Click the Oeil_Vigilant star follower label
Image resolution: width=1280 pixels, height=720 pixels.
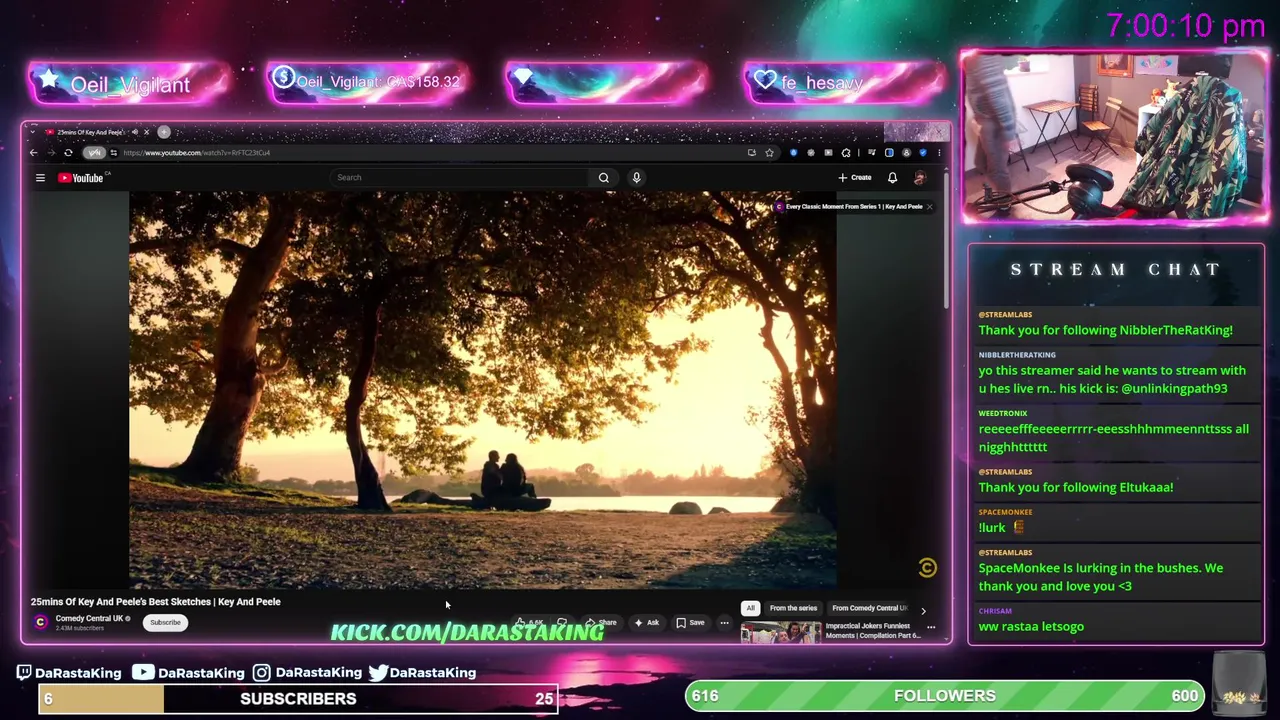coord(130,85)
